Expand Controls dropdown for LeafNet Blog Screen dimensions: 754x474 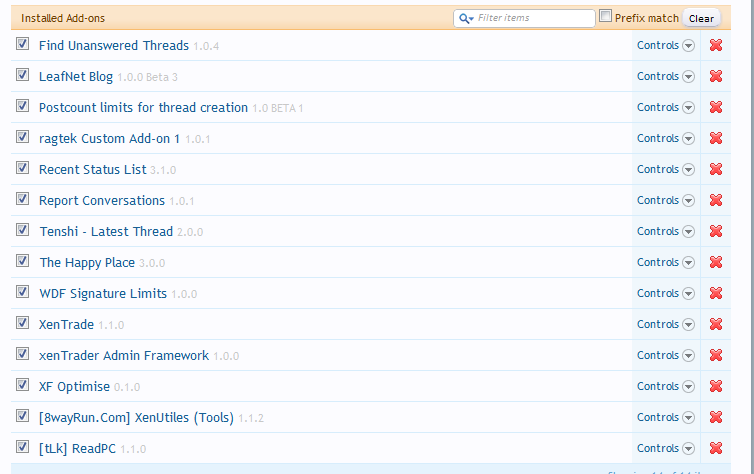tap(666, 76)
